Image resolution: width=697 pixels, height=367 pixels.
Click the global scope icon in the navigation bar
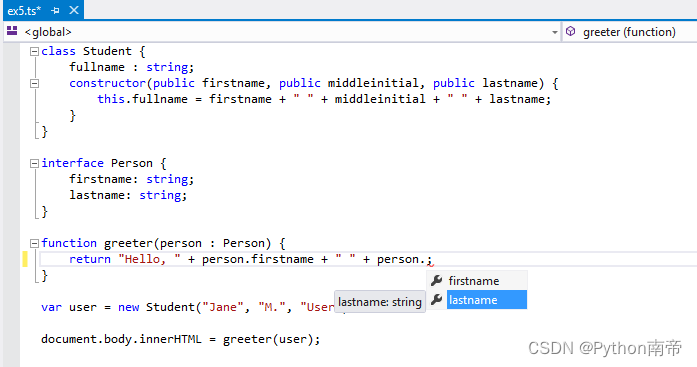[x=12, y=31]
